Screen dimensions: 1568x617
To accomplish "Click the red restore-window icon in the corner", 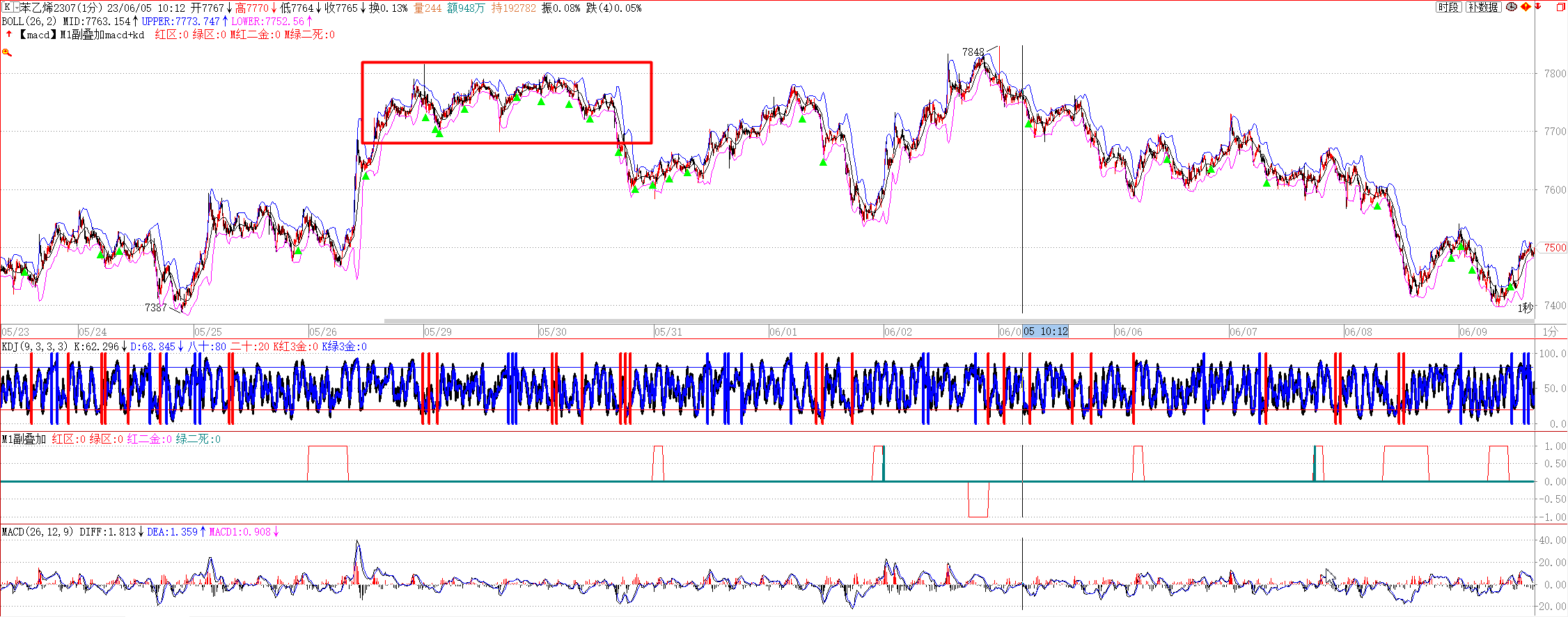I will click(x=1560, y=7).
